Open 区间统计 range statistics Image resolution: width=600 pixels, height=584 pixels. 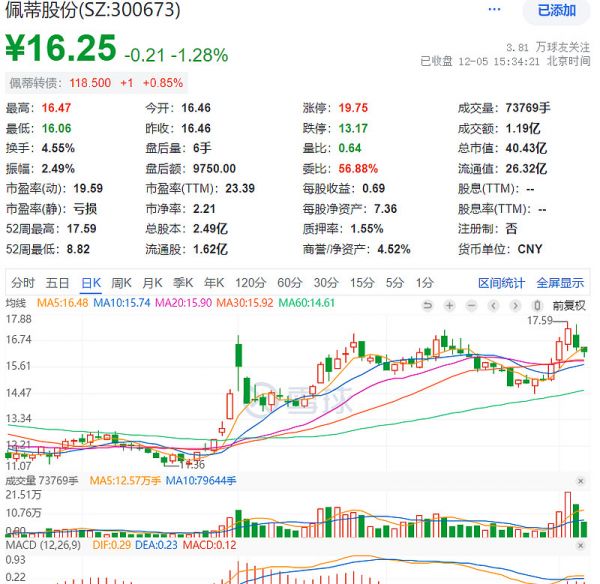[502, 283]
